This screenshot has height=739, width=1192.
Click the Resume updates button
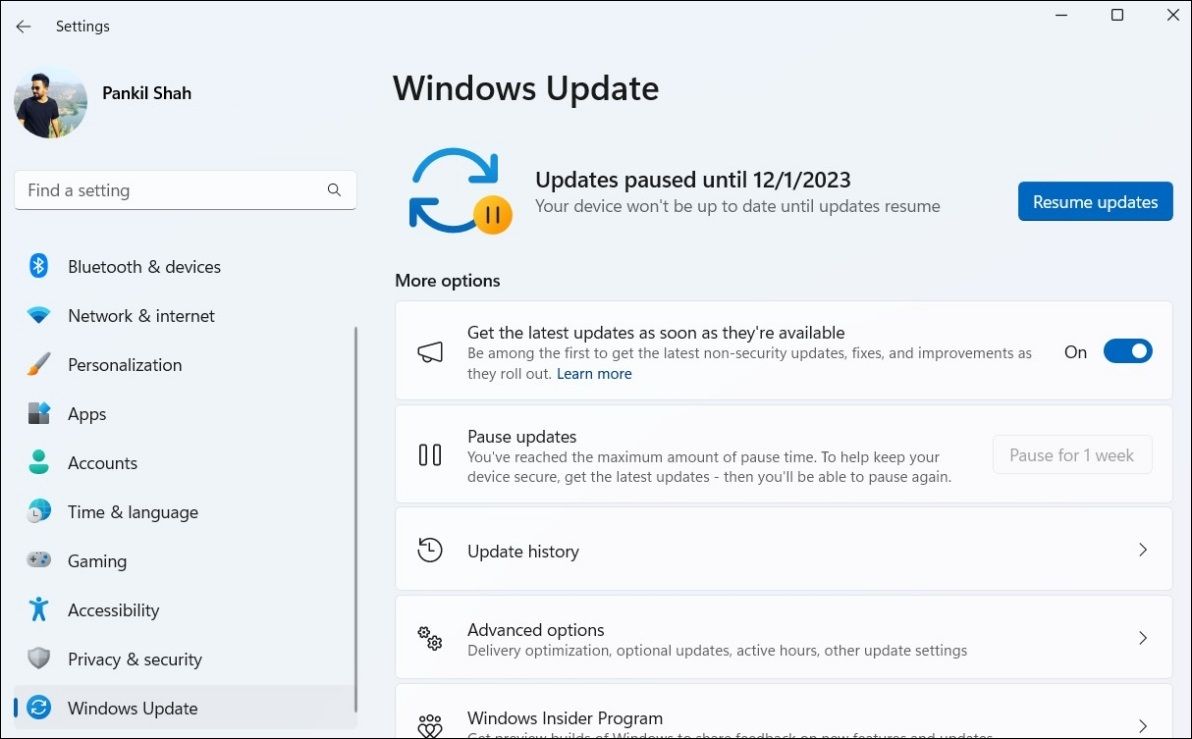coord(1094,201)
